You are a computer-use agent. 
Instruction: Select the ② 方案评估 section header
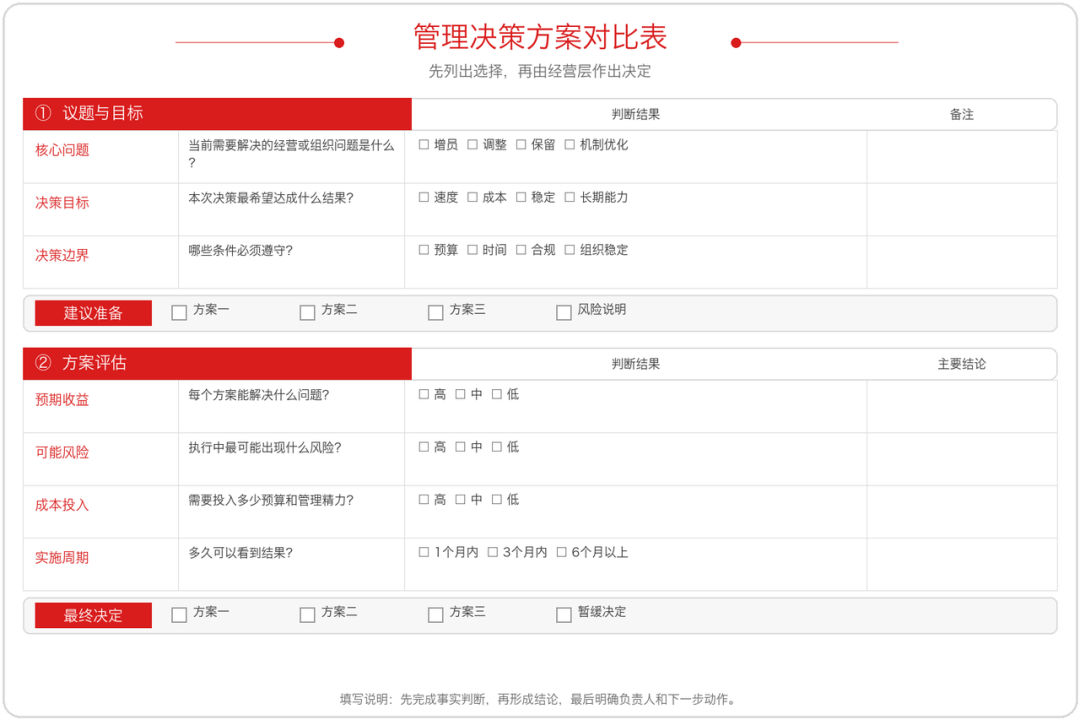click(217, 363)
